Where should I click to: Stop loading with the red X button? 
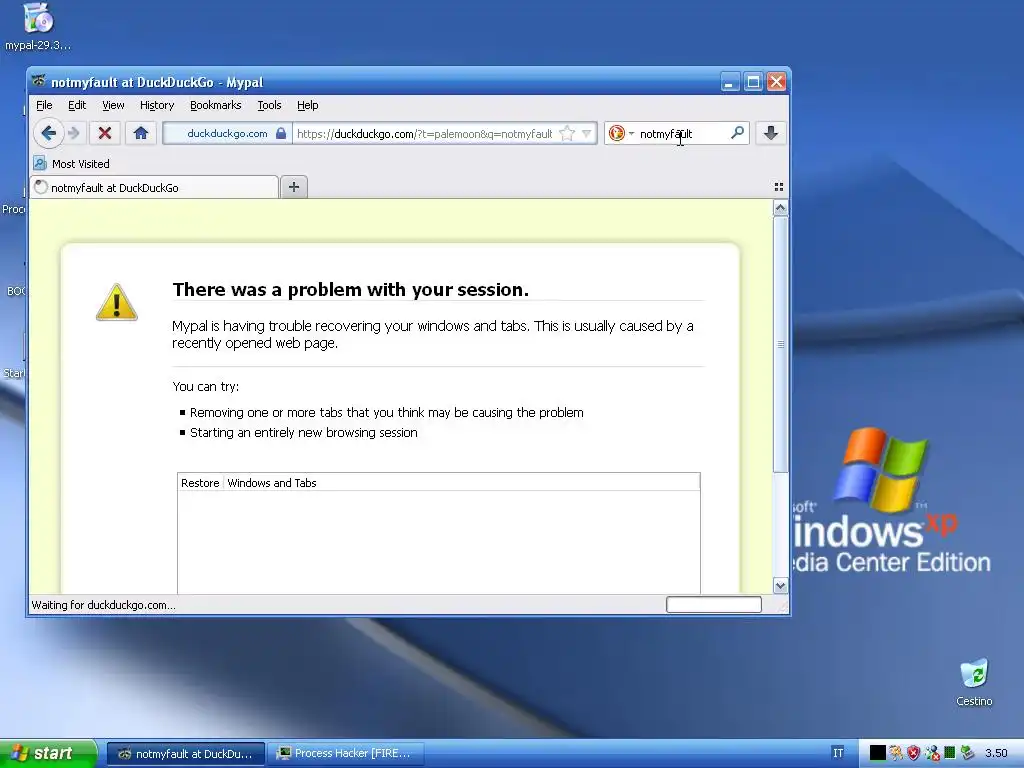click(x=104, y=133)
